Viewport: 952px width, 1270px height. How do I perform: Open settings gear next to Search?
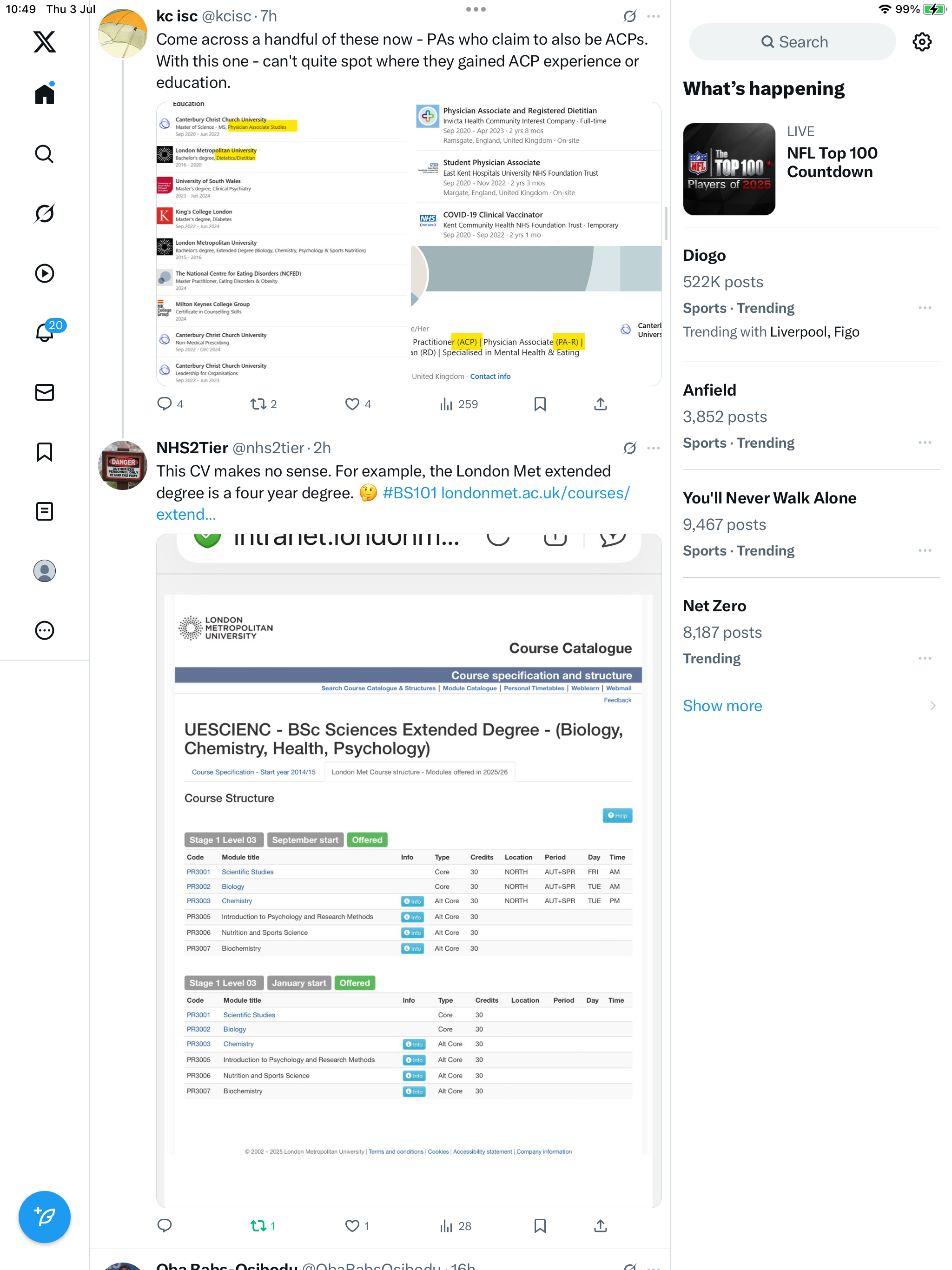pos(922,42)
